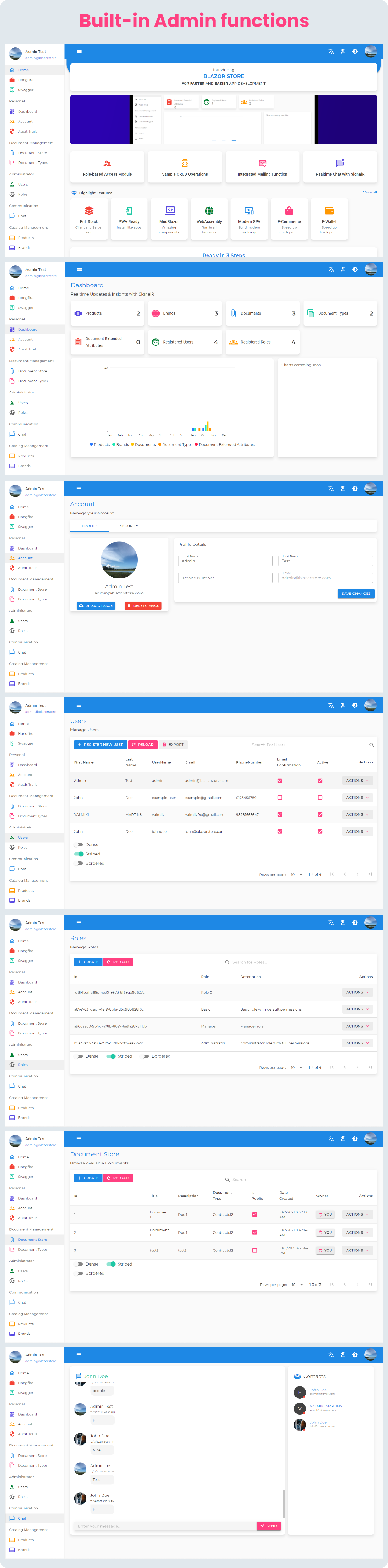
Task: Click search magnifier icon in Users table
Action: (372, 745)
